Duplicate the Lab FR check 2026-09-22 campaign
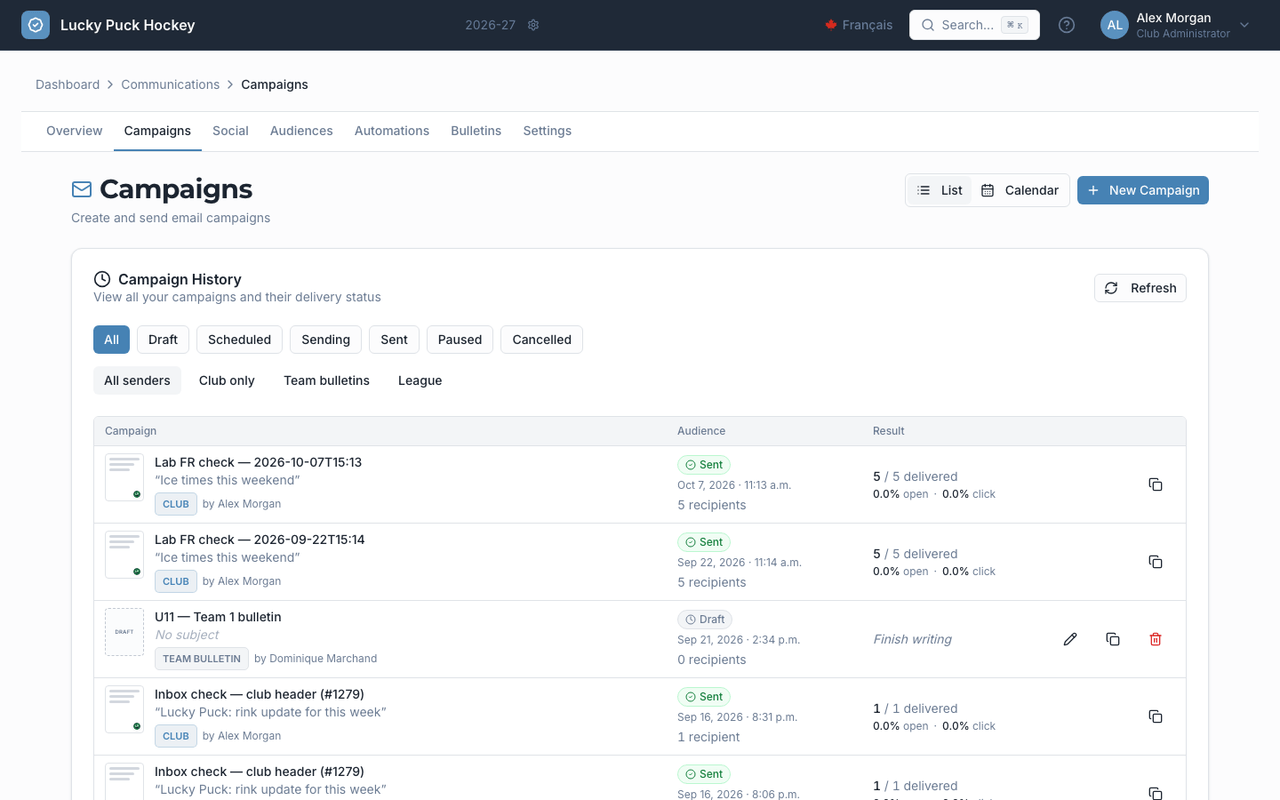This screenshot has width=1280, height=800. (1155, 562)
